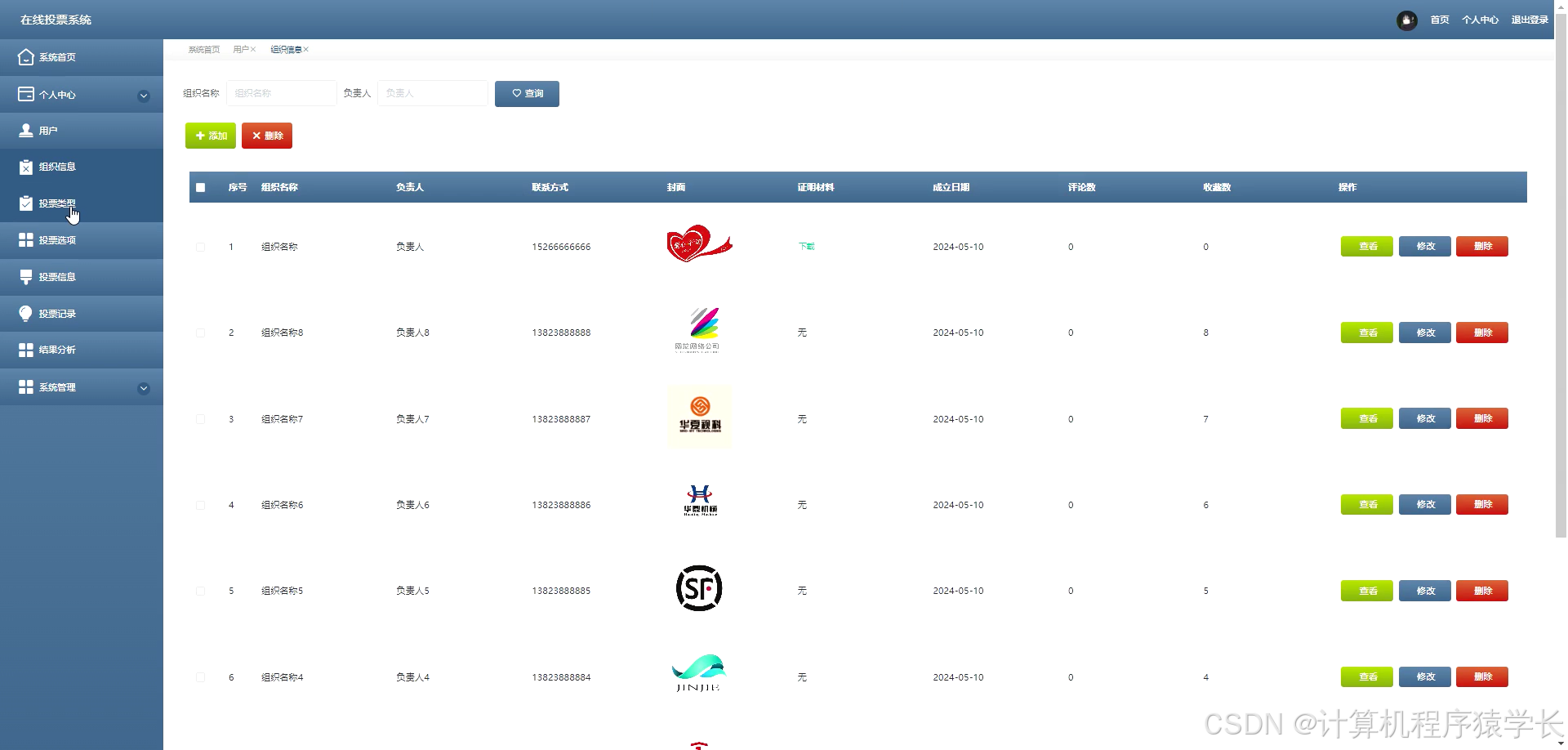The image size is (1568, 750).
Task: Click the user avatar in top bar
Action: (1406, 20)
